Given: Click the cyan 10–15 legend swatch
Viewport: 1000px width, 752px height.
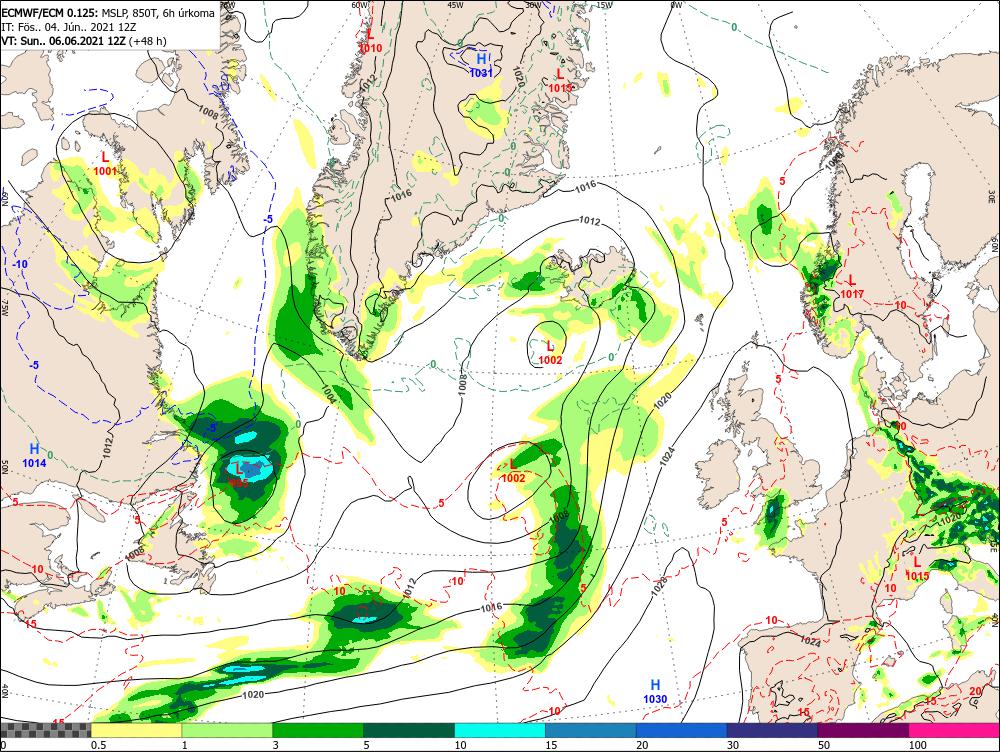Looking at the screenshot, I should 500,731.
